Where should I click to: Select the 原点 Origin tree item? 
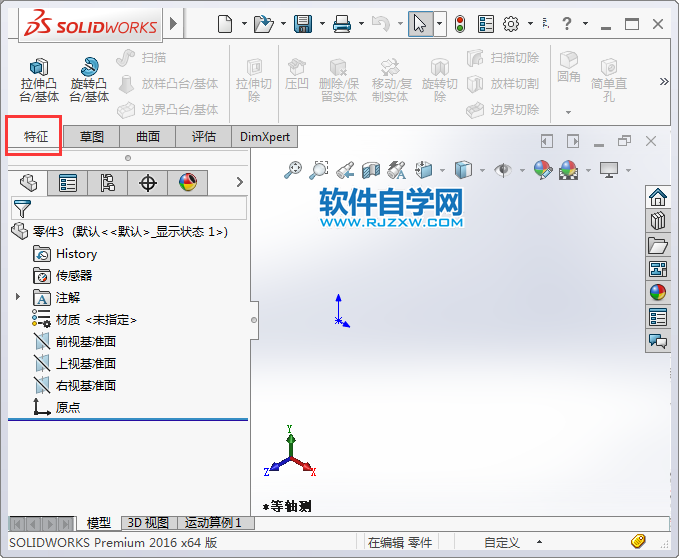[57, 407]
